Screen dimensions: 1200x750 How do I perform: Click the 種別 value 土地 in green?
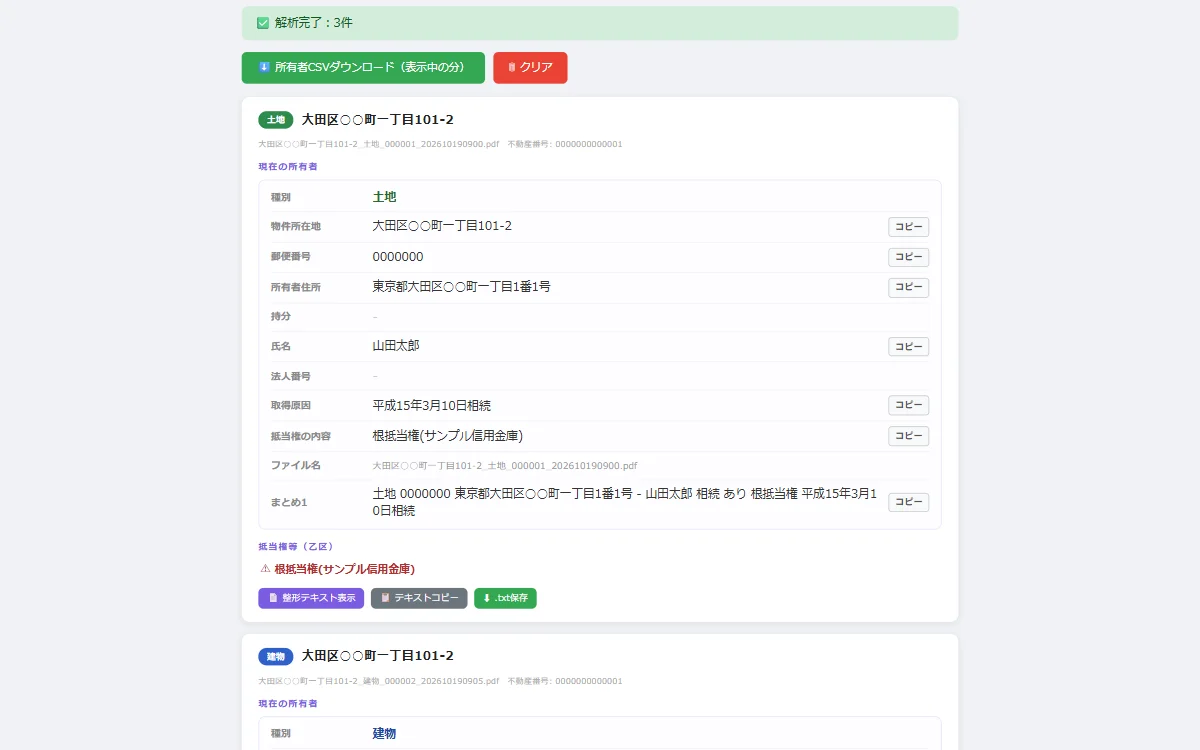tap(385, 197)
